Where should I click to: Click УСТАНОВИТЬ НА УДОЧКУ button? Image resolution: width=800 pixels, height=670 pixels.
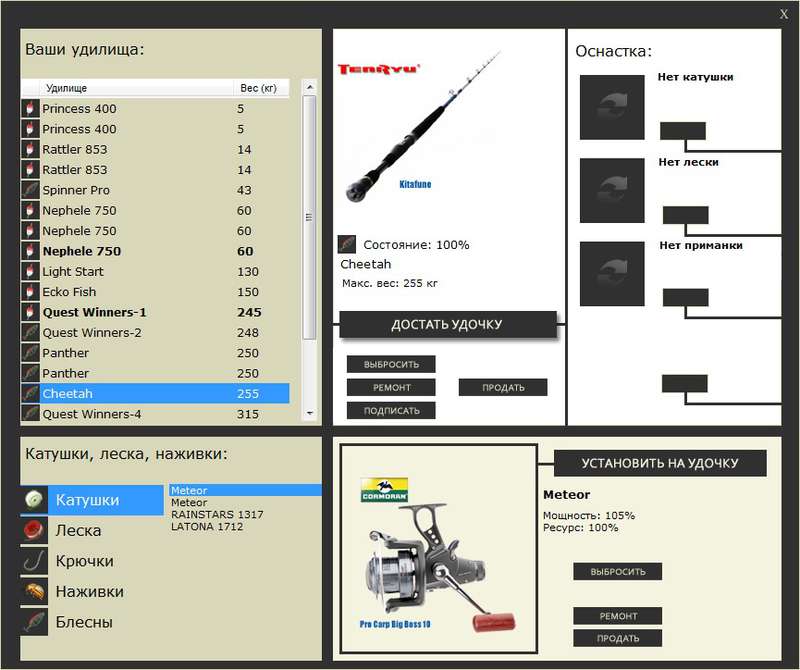click(x=660, y=463)
